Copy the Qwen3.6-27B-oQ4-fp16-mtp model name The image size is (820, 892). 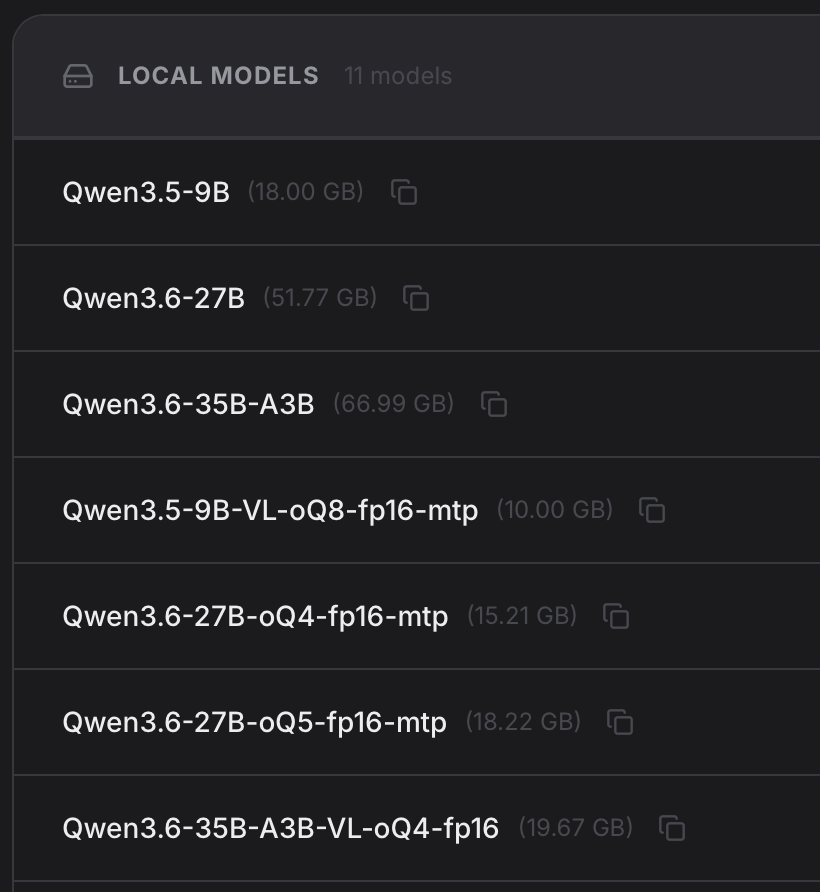coord(616,616)
